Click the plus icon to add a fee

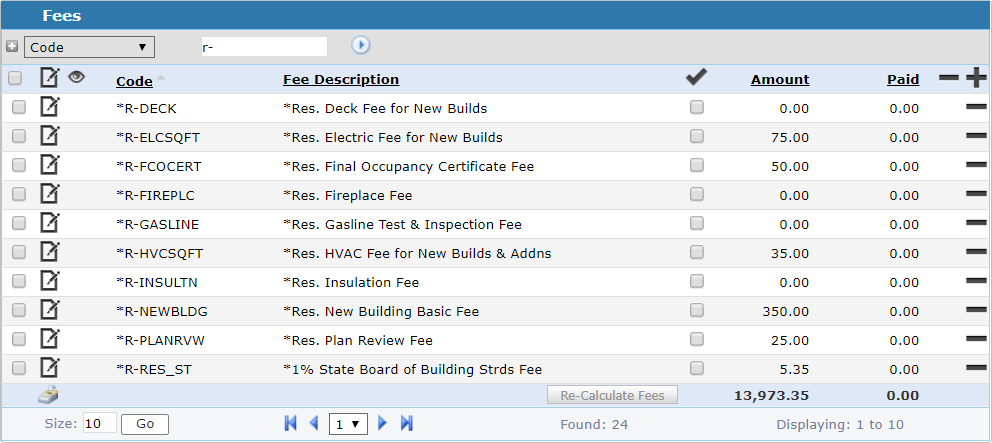pos(976,80)
